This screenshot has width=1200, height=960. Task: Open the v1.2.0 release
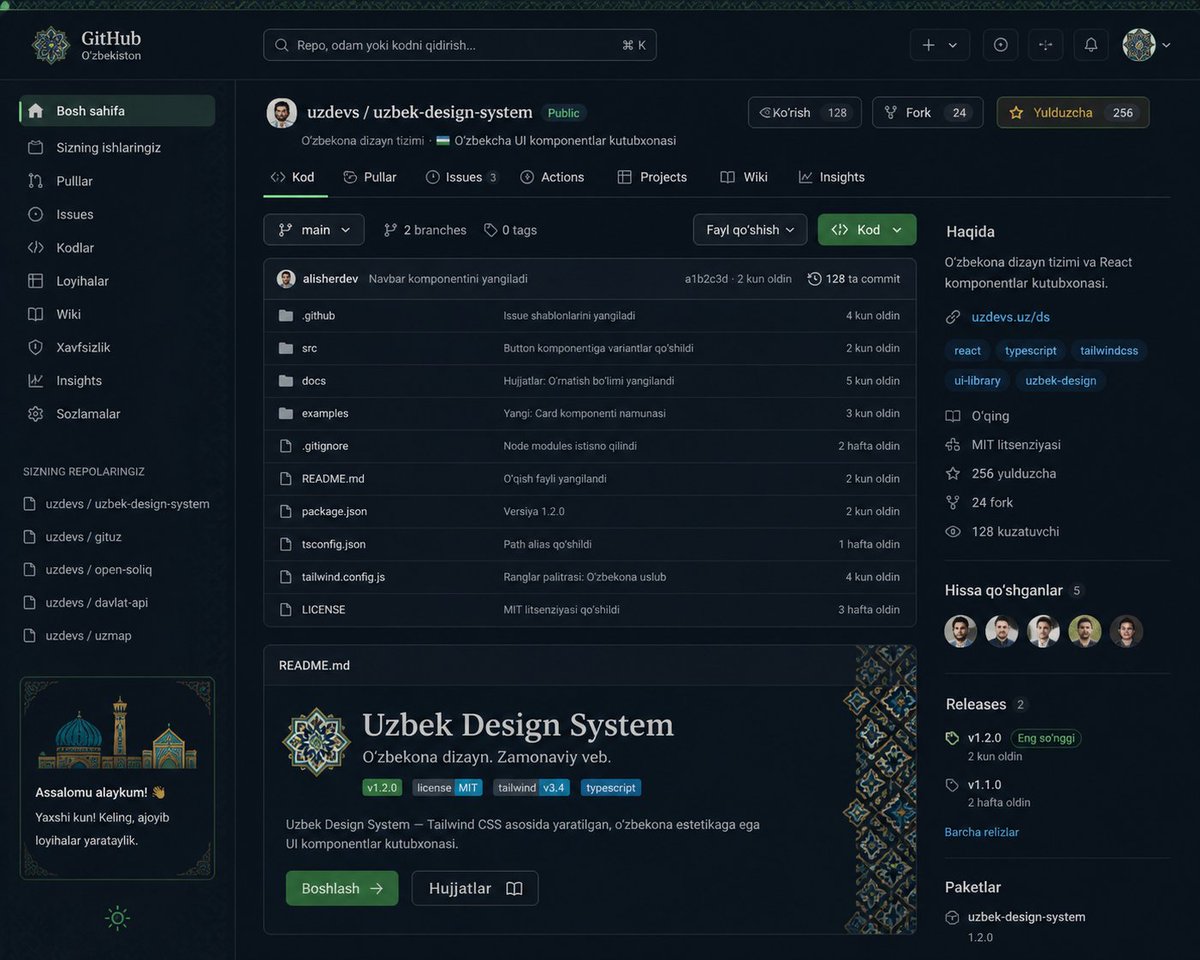tap(984, 738)
